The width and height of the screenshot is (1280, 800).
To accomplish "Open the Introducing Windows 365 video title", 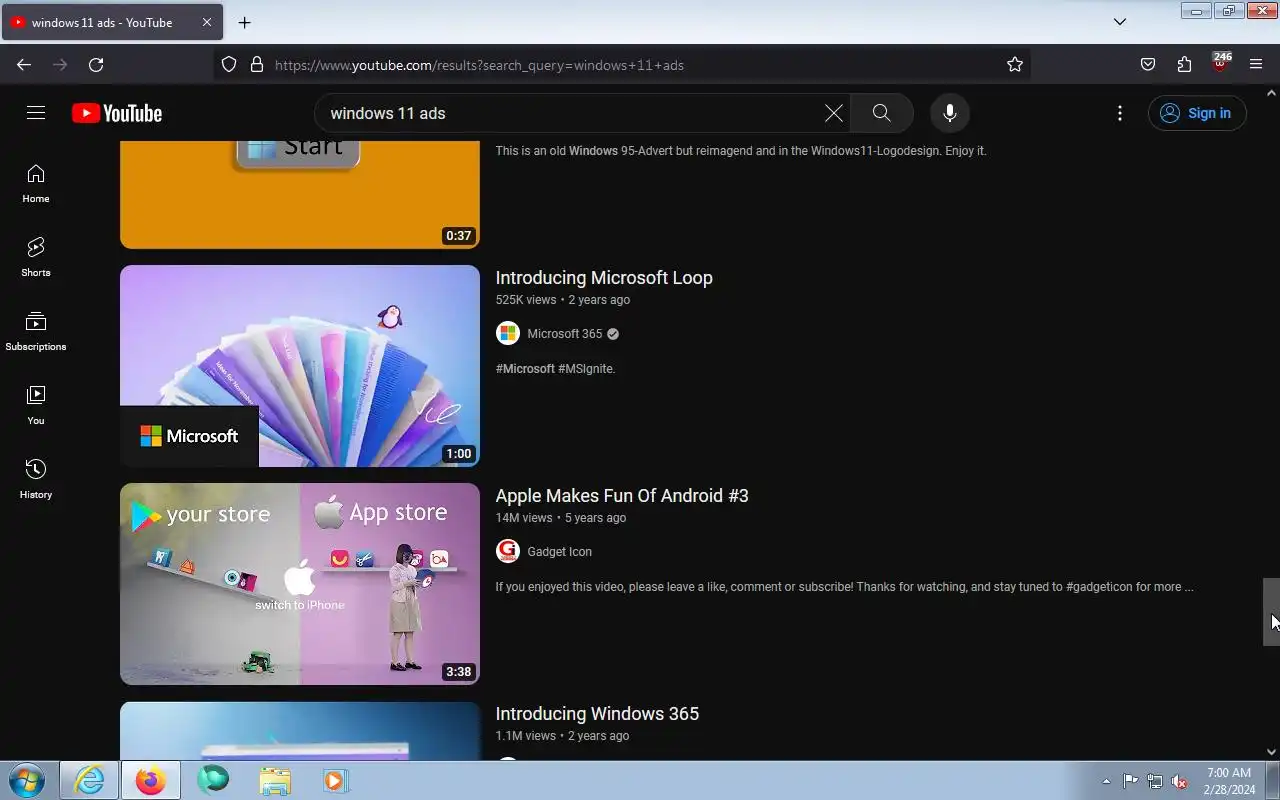I will click(597, 714).
